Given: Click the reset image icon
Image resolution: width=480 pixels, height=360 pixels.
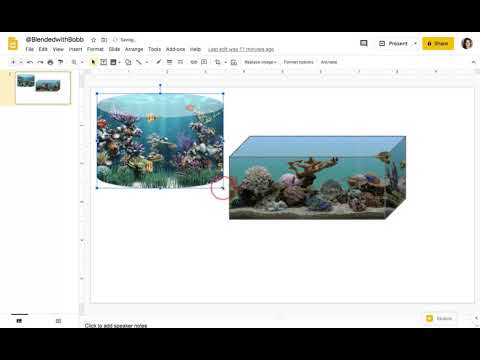Looking at the screenshot, I should pos(234,62).
